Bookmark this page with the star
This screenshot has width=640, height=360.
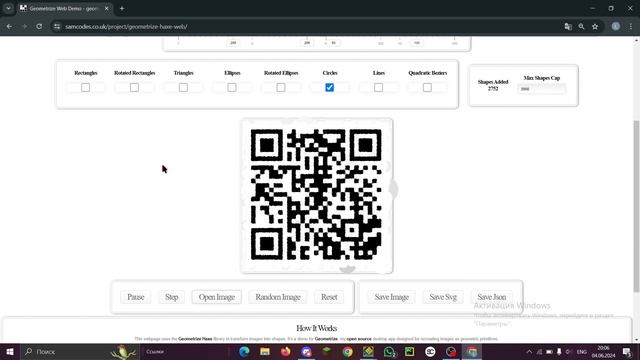click(x=595, y=27)
